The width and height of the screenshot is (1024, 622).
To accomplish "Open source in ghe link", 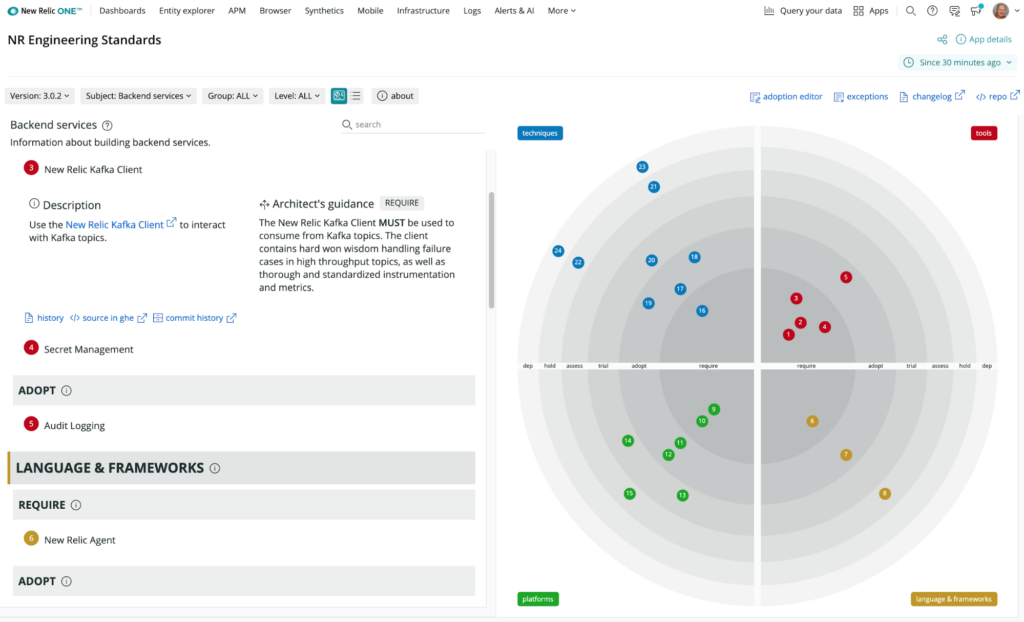I will 108,318.
